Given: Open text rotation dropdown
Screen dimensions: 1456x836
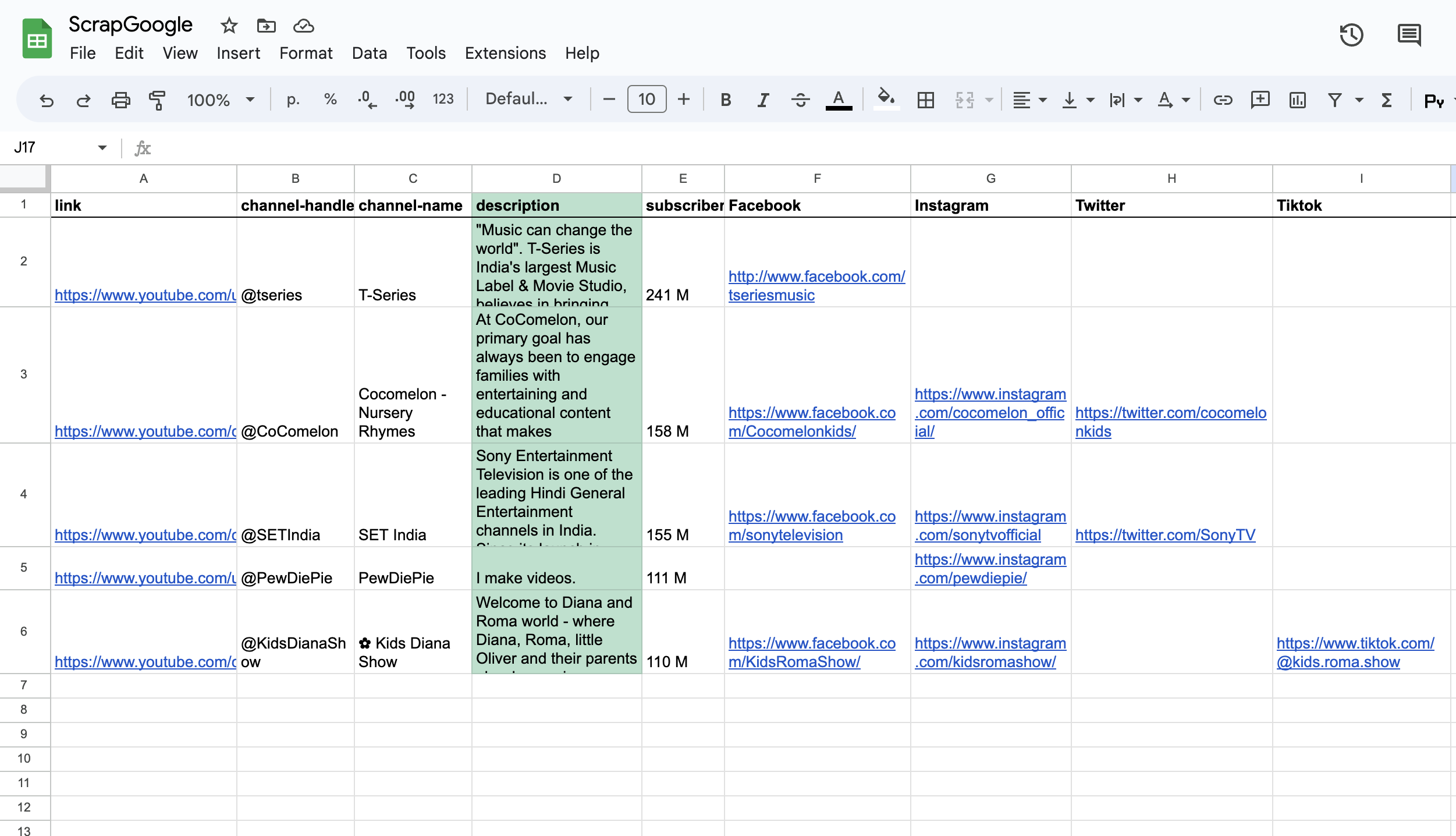Looking at the screenshot, I should [1173, 100].
